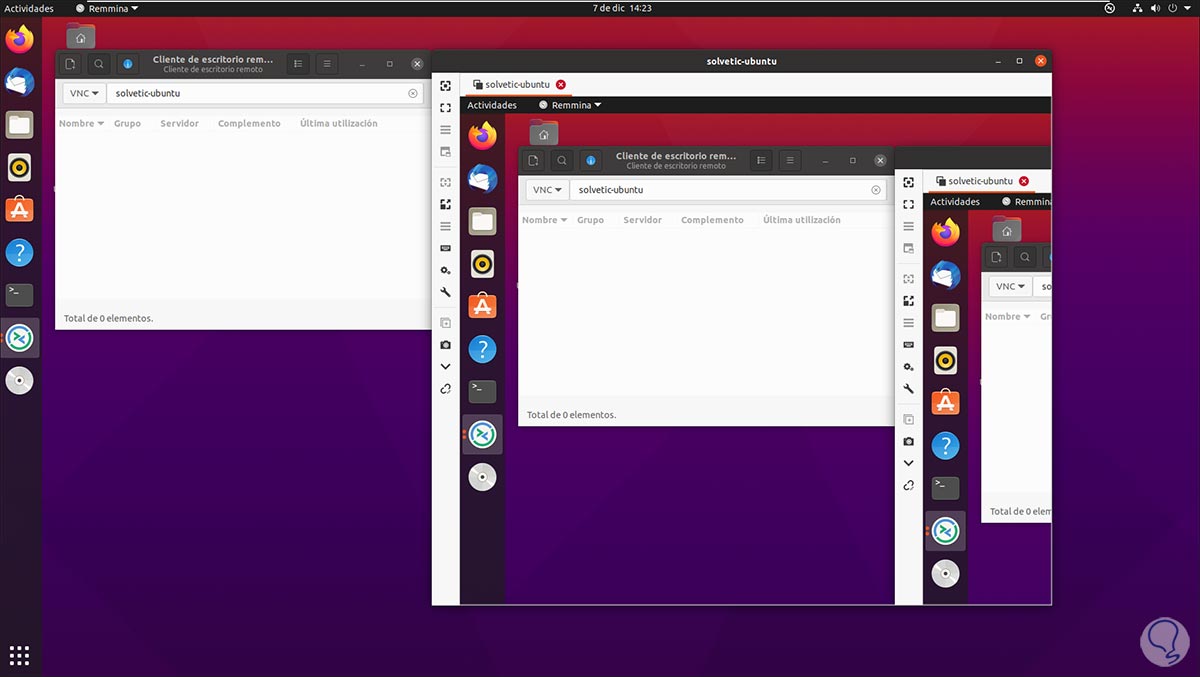Toggle list view button in remote Remmina window

pyautogui.click(x=761, y=160)
